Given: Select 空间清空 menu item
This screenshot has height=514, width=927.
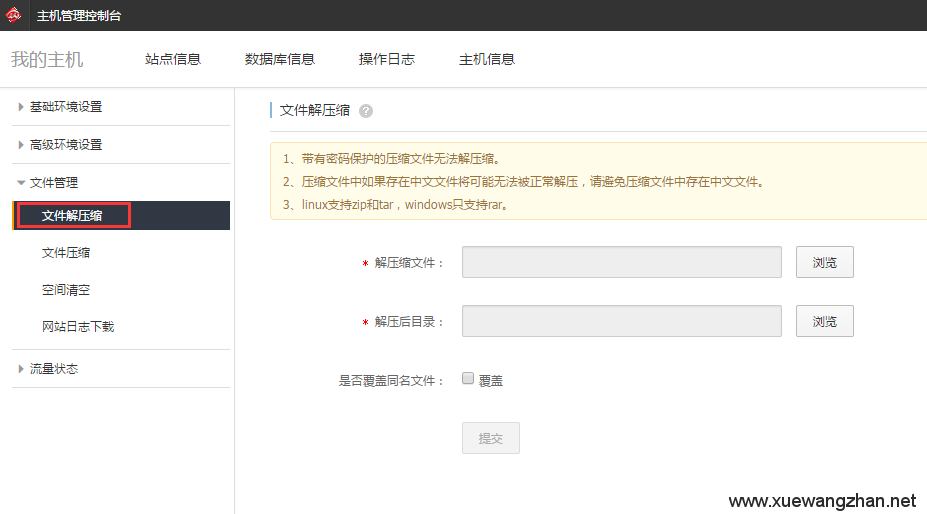Looking at the screenshot, I should point(66,290).
